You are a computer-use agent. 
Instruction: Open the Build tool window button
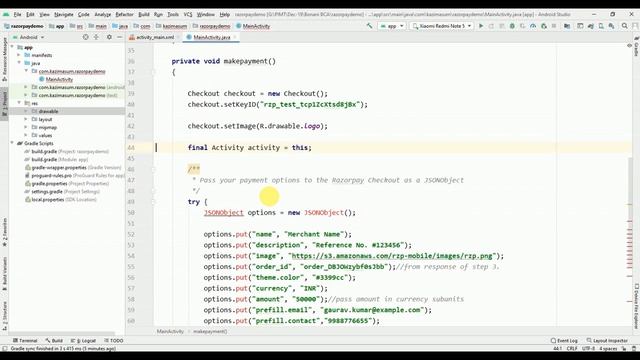(54, 340)
